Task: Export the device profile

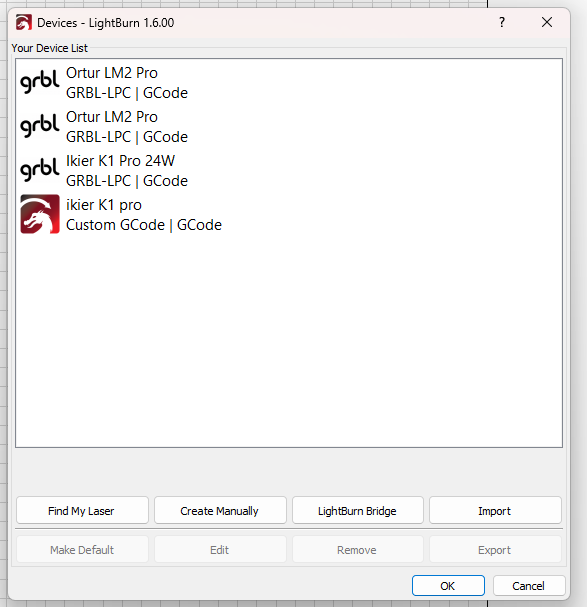Action: tap(495, 550)
